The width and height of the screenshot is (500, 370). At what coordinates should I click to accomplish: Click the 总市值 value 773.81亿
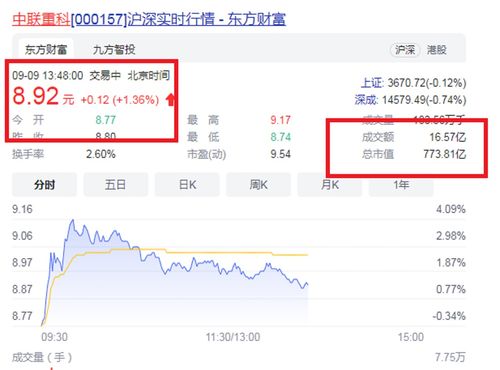coord(445,154)
